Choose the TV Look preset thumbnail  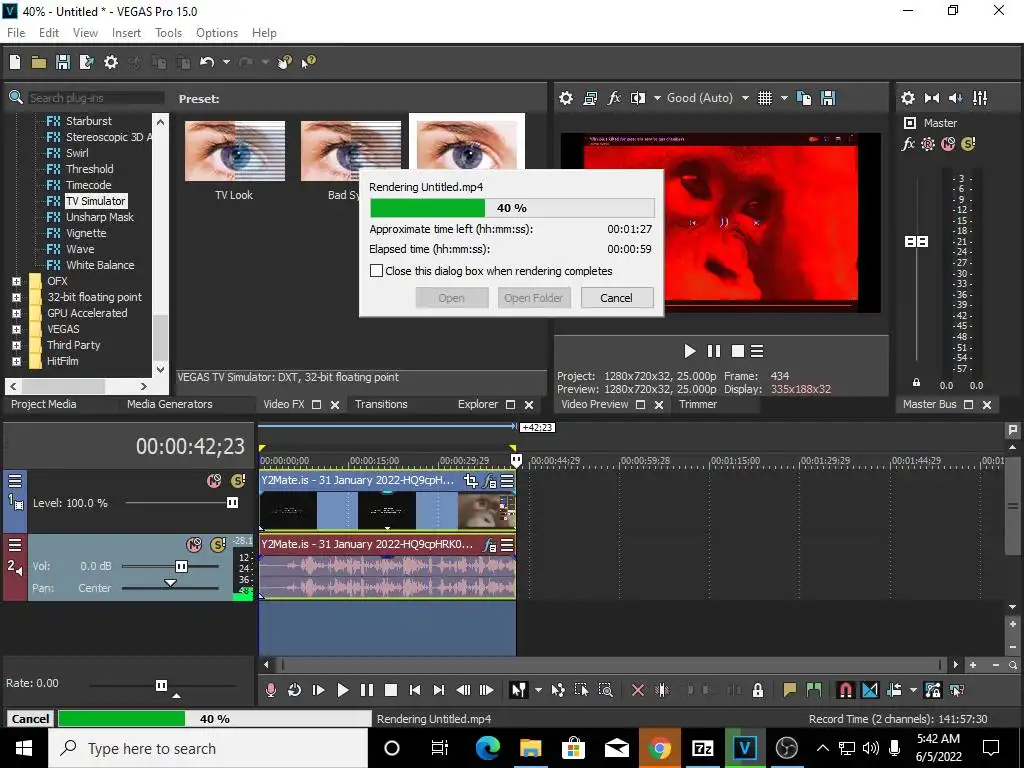point(234,151)
